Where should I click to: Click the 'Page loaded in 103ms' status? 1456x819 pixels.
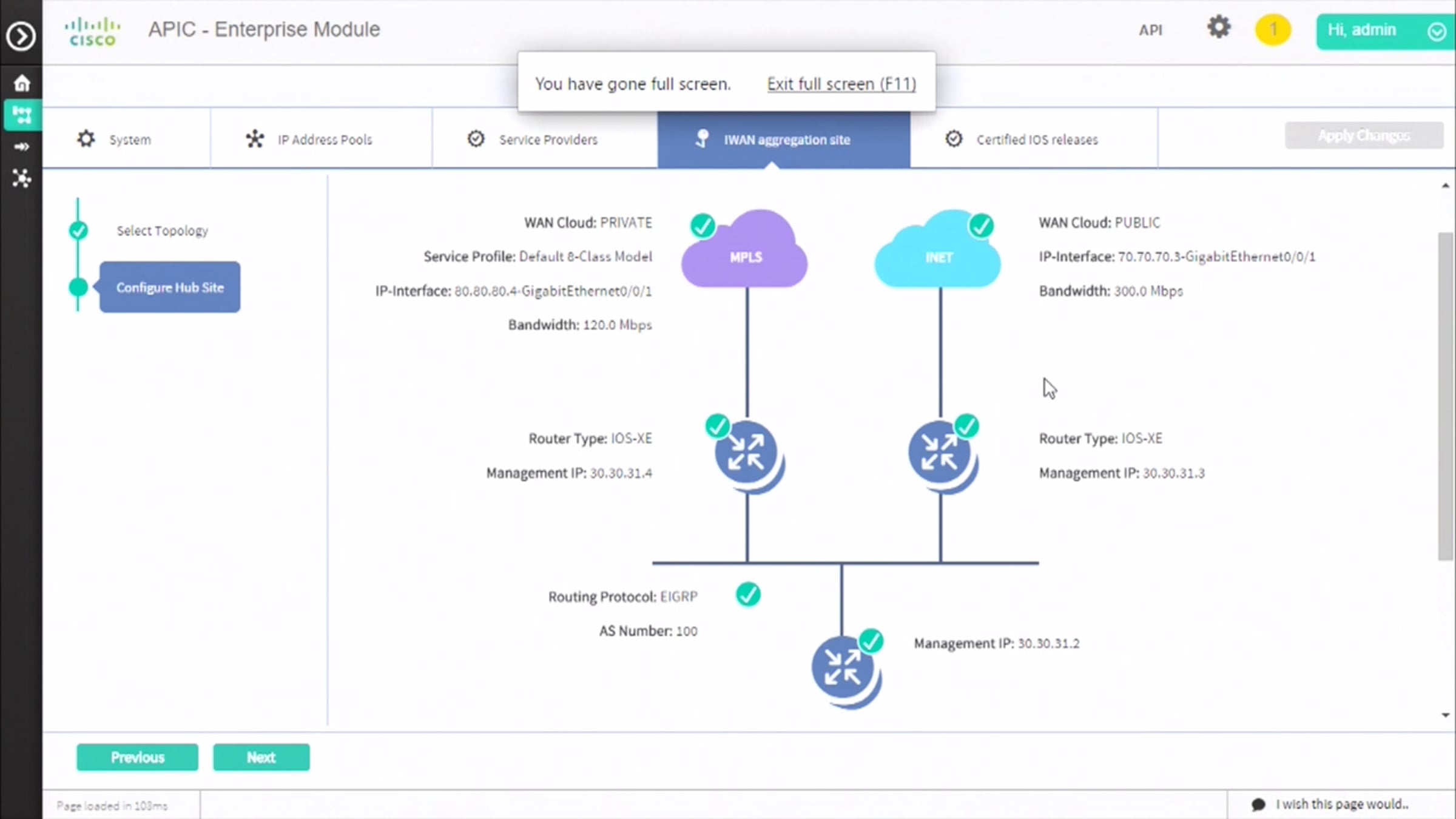coord(112,806)
